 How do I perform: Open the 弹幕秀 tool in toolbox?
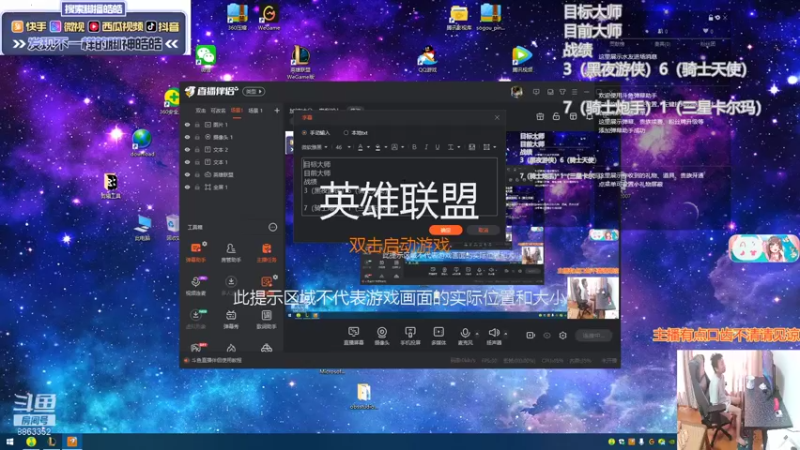tap(231, 319)
